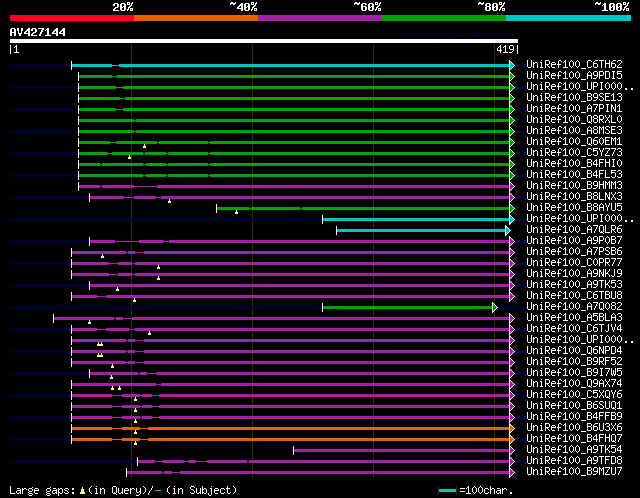Select the UniRef100_B4FHI0 label
The image size is (640, 498).
click(574, 163)
